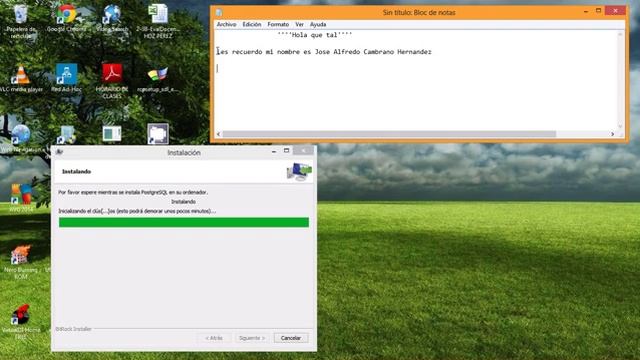Screen dimensions: 640x360
Task: Click the "Hola que tal" line in Notepad
Action: click(x=315, y=35)
